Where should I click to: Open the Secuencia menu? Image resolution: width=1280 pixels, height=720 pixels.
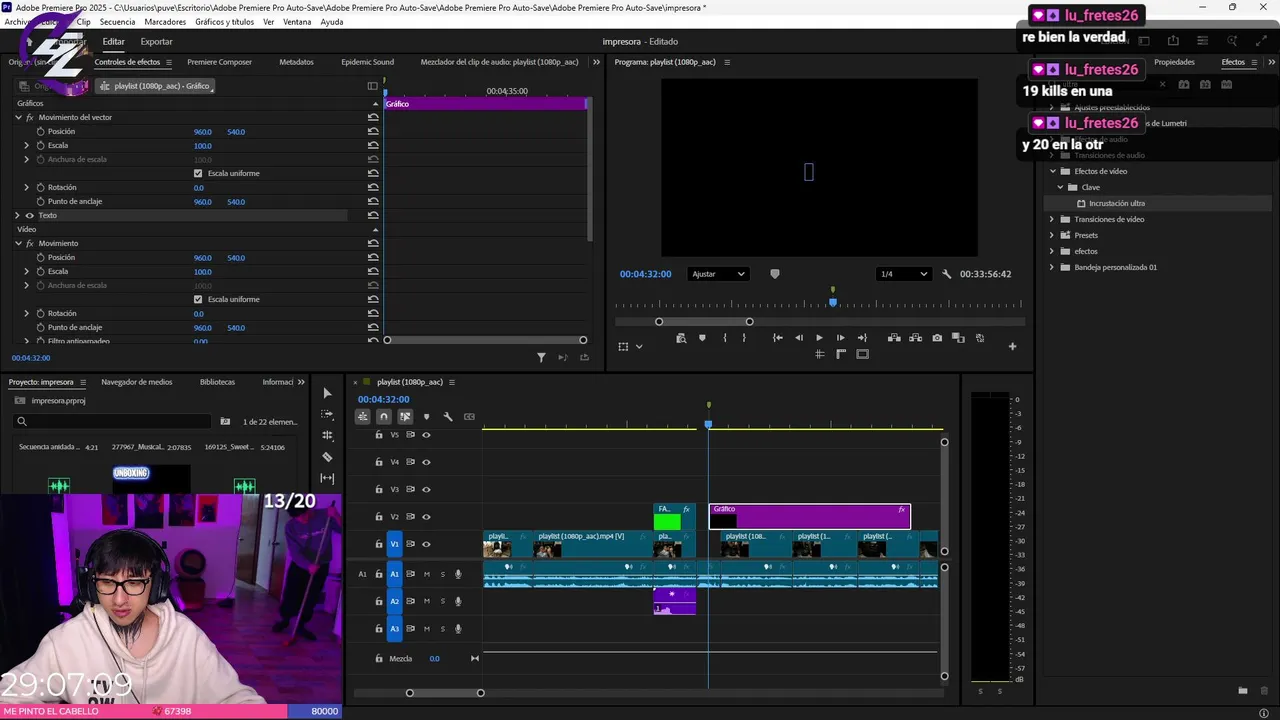click(x=117, y=22)
